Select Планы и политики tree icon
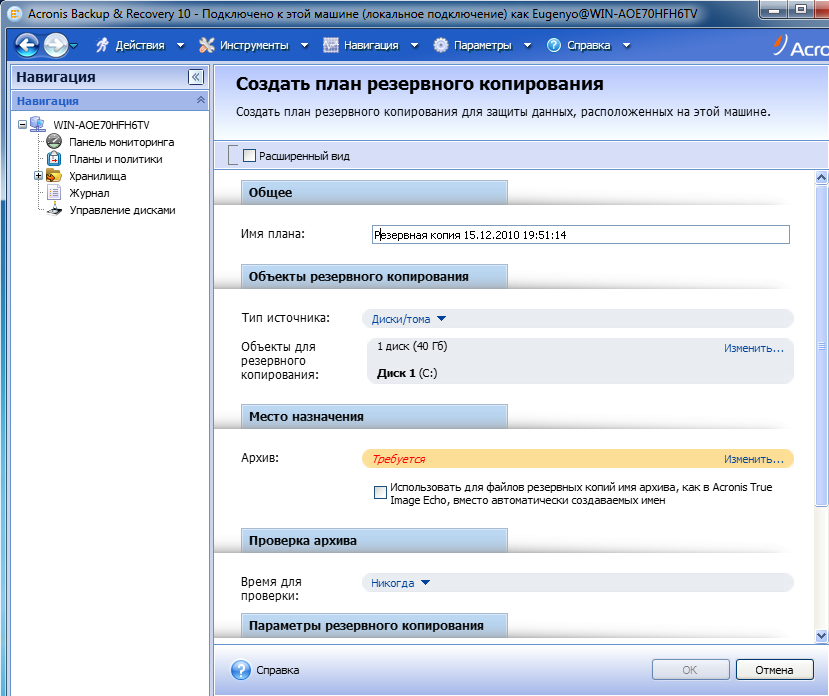The width and height of the screenshot is (829, 696). pyautogui.click(x=54, y=159)
